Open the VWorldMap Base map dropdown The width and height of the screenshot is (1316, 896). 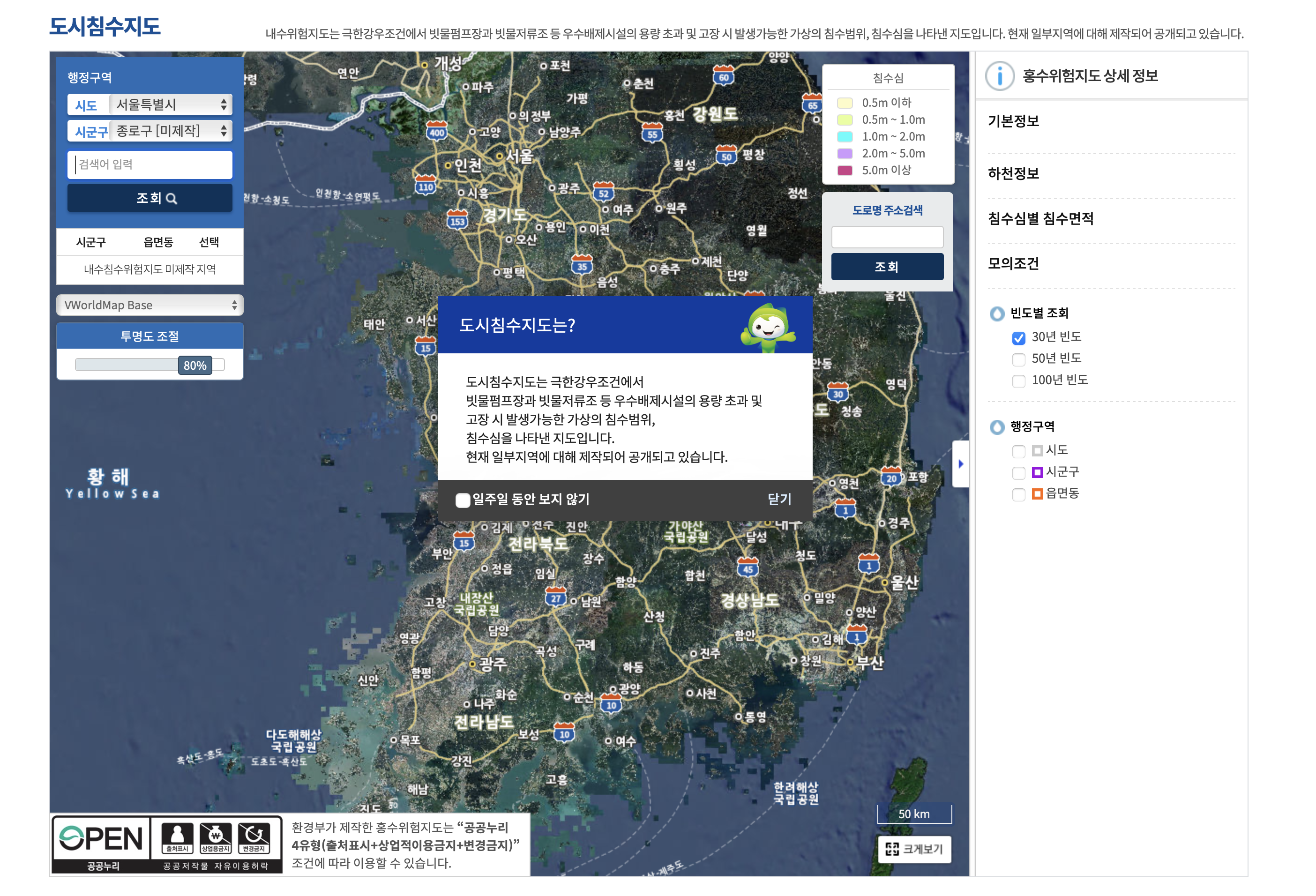150,305
